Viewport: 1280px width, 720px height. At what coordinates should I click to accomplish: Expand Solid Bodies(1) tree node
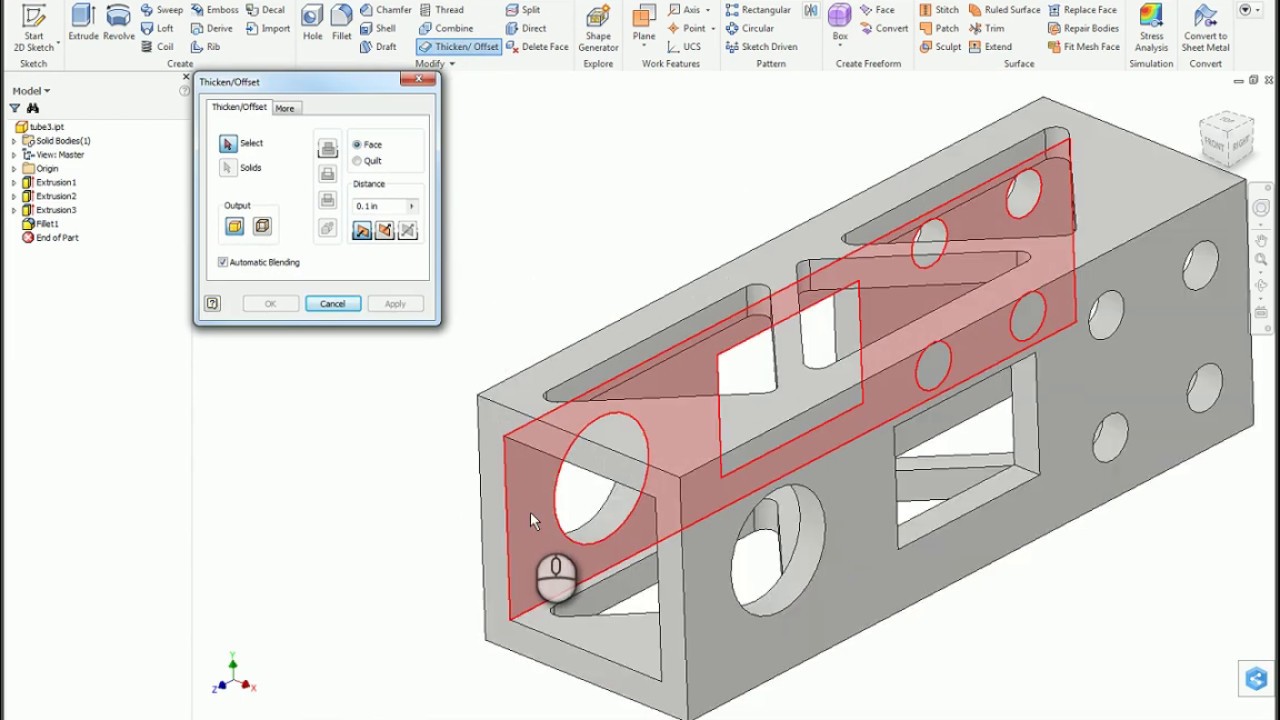14,141
